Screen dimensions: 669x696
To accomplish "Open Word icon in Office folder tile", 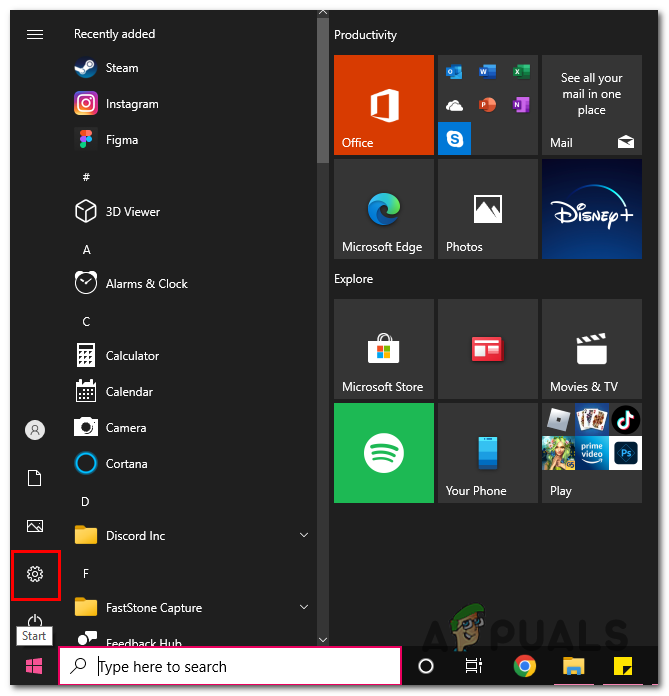I will (x=487, y=71).
